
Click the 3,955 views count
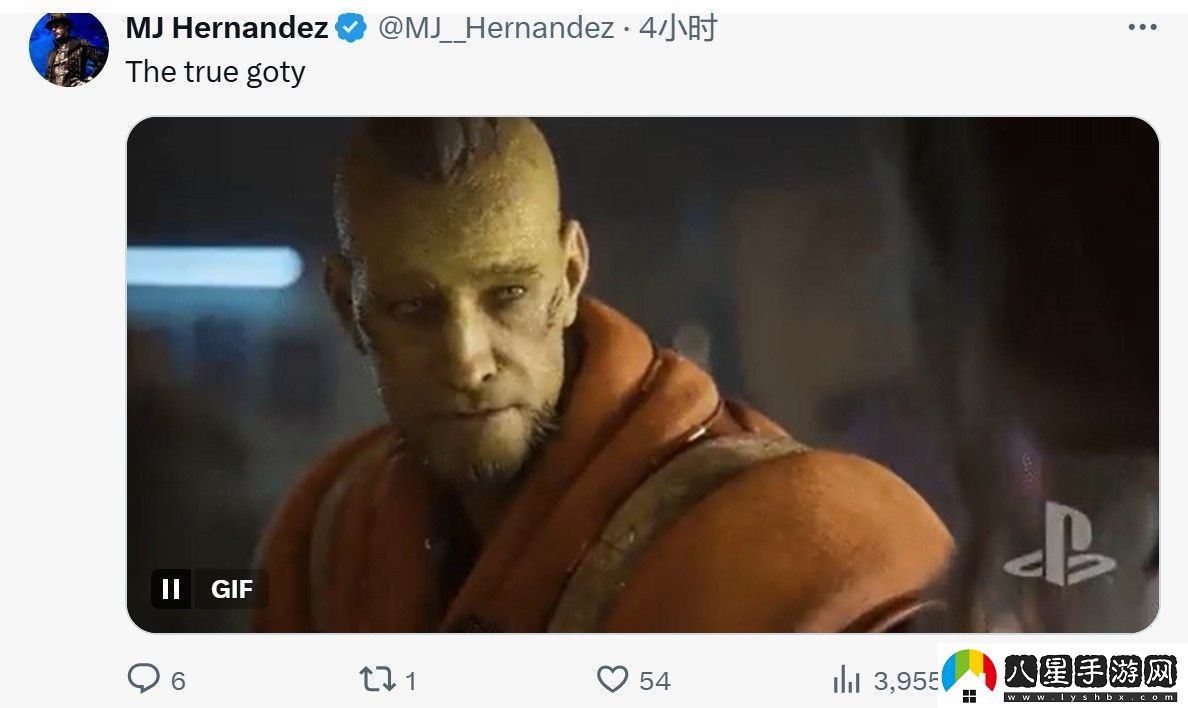coord(907,681)
